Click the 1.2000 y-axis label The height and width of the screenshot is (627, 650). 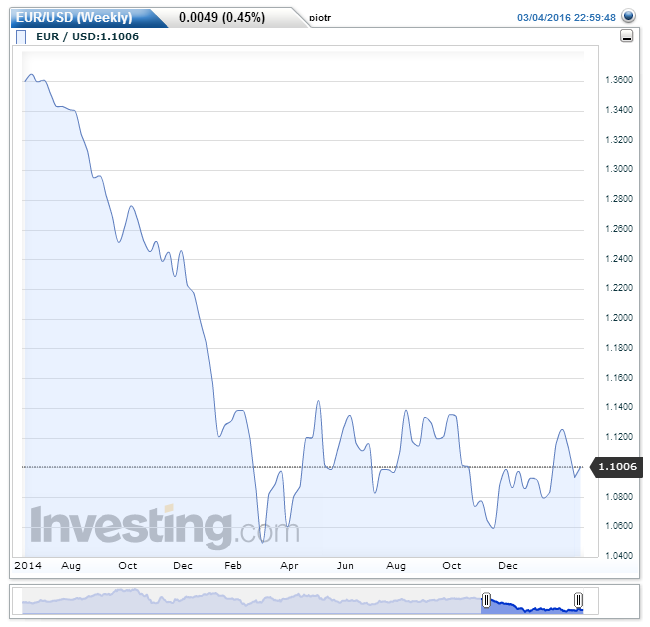tap(619, 318)
